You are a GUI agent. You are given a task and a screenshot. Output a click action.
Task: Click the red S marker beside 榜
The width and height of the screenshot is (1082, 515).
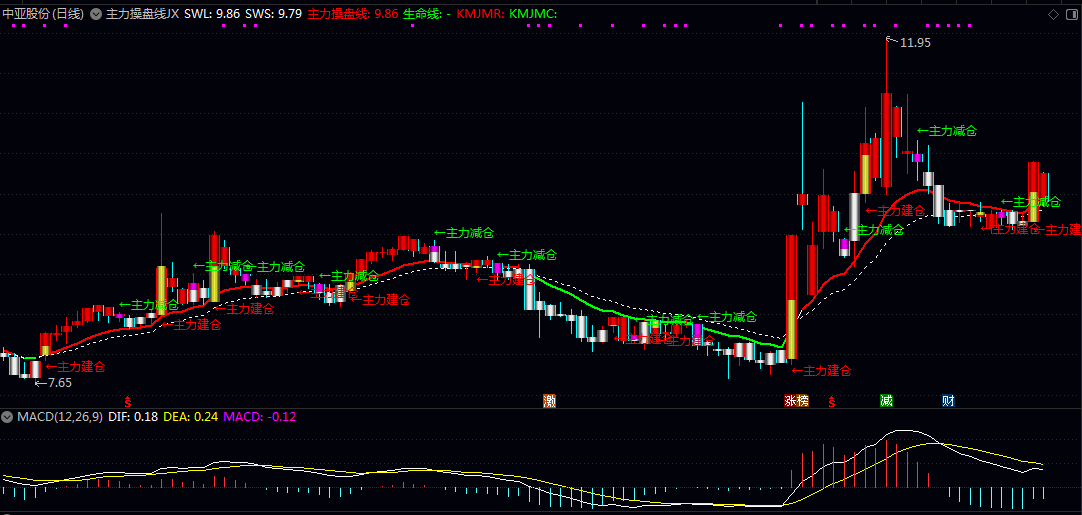tap(832, 400)
